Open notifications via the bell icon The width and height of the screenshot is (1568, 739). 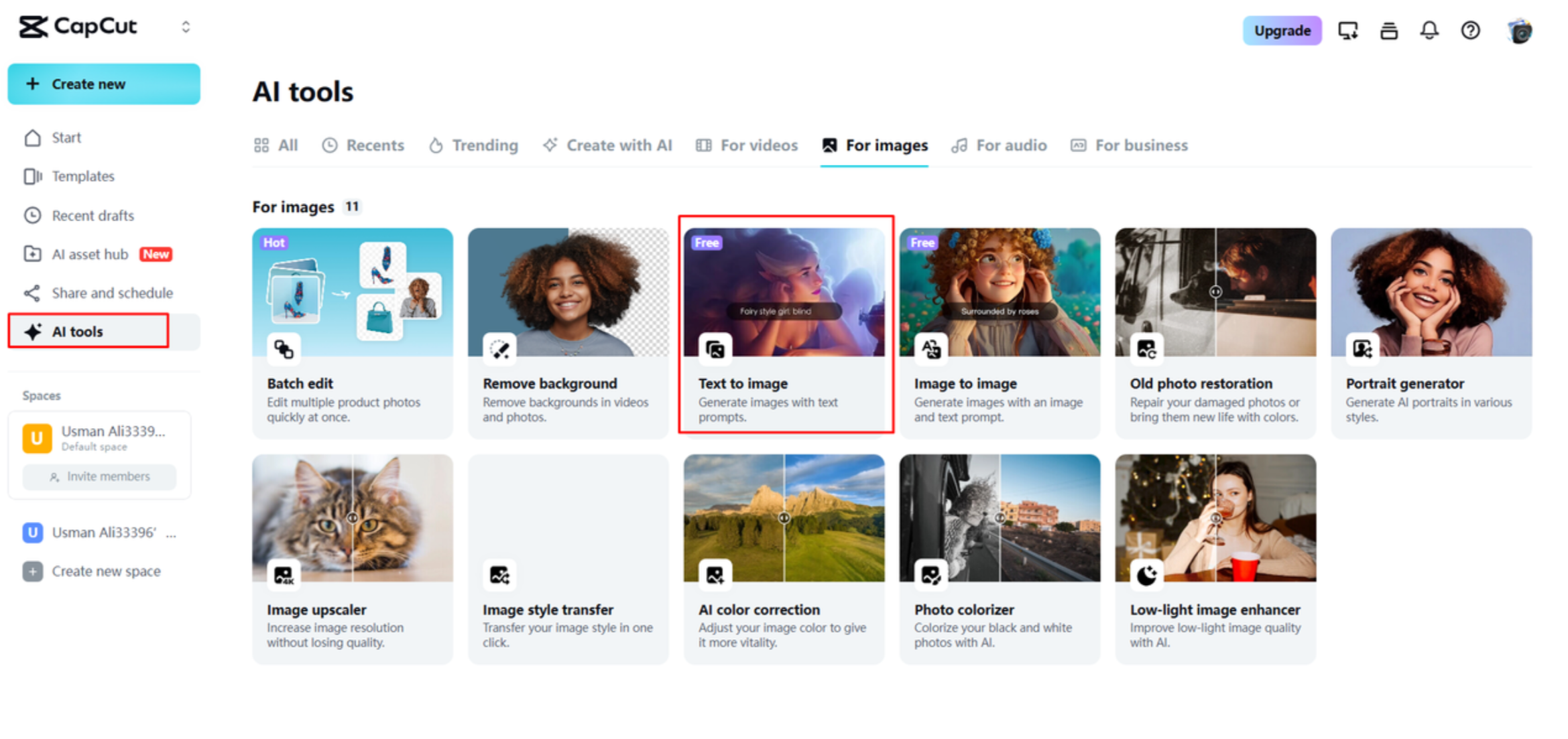pyautogui.click(x=1429, y=30)
